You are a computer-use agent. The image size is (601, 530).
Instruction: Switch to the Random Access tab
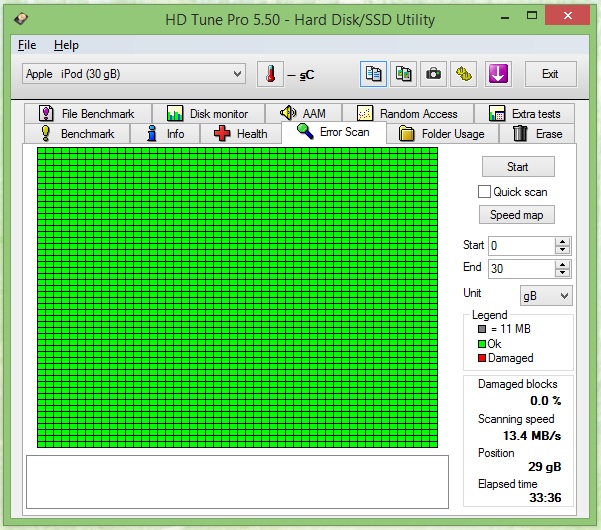point(408,113)
